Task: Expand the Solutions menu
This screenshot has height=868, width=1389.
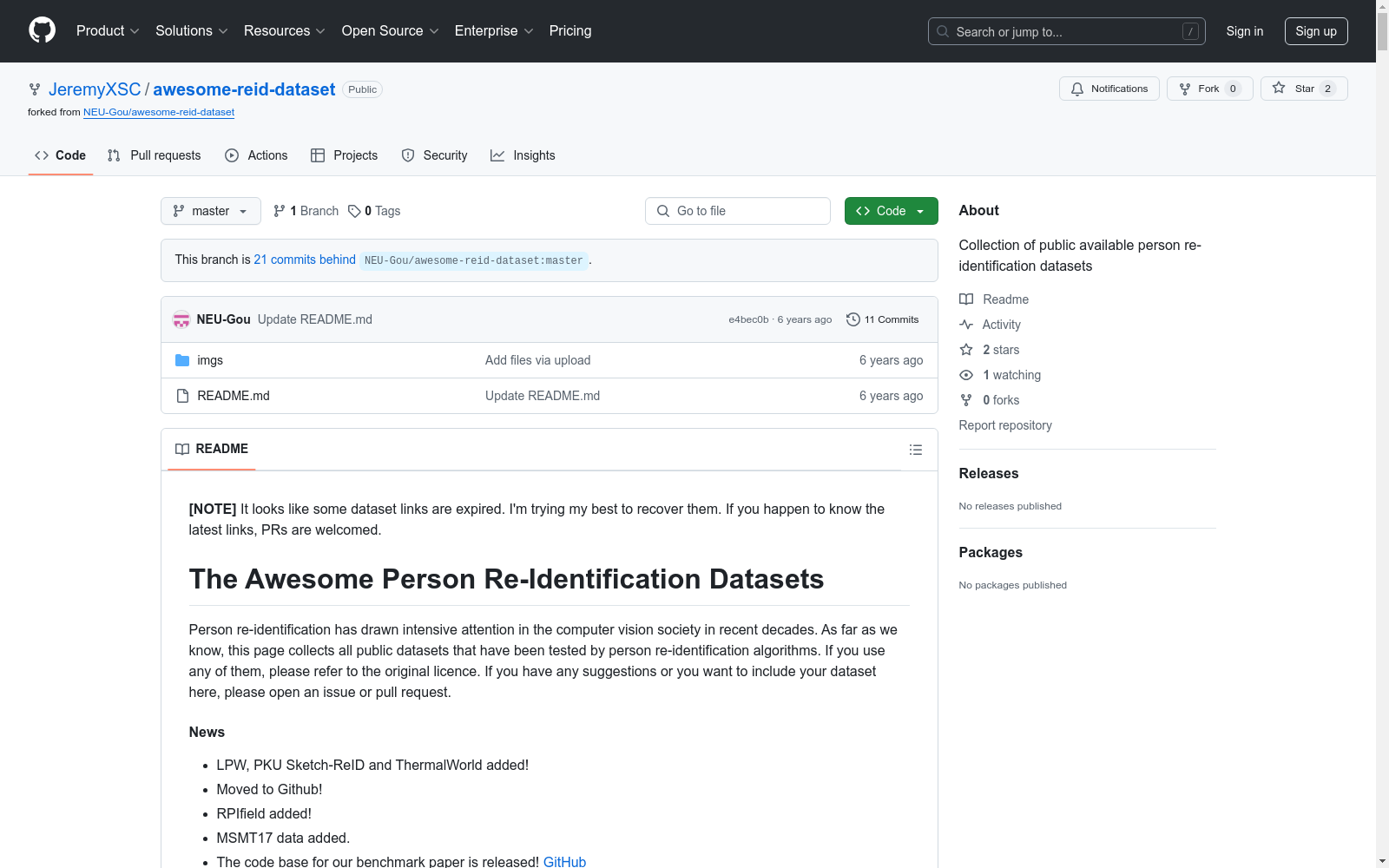Action: pyautogui.click(x=192, y=30)
